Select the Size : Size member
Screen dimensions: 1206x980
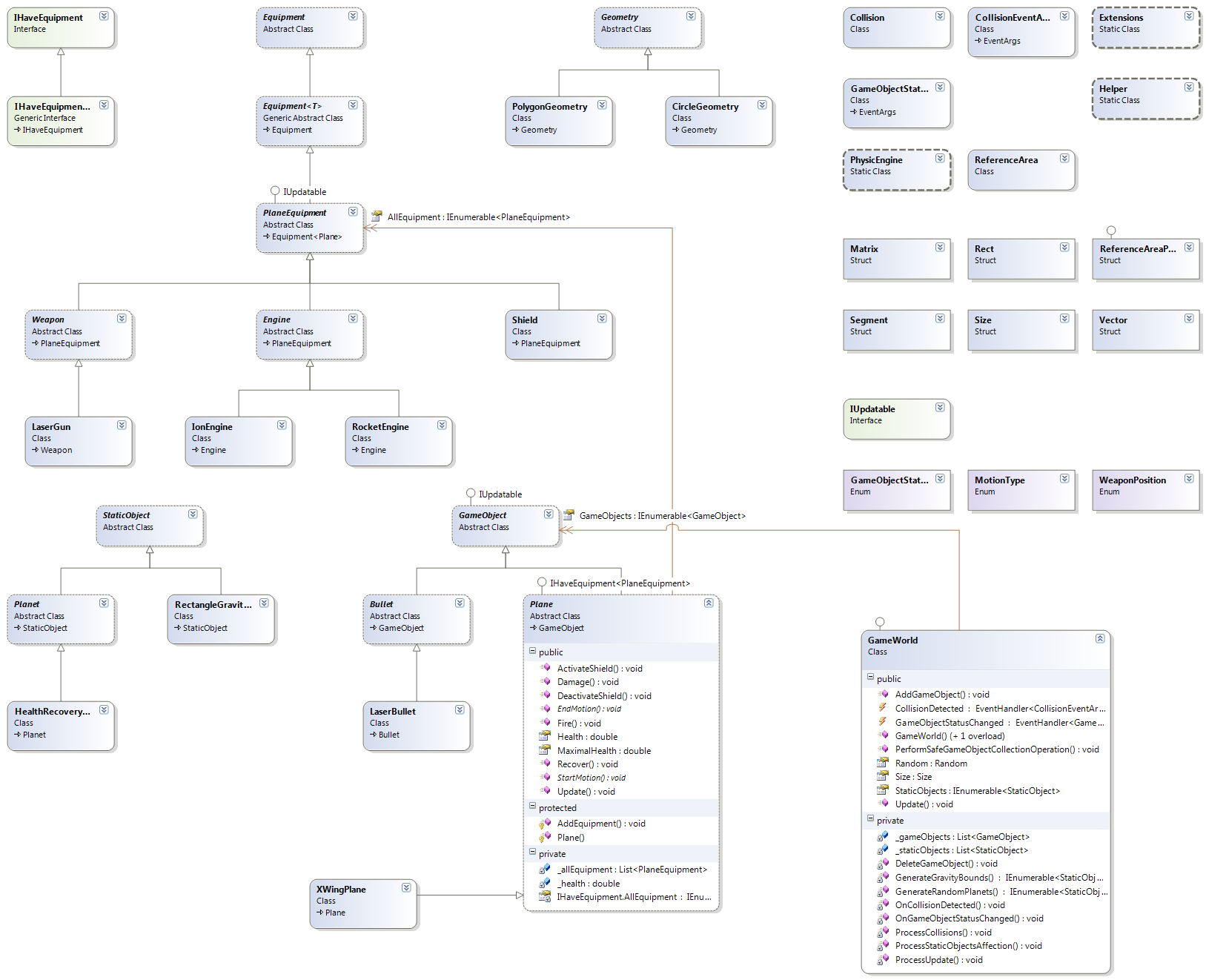pos(913,777)
